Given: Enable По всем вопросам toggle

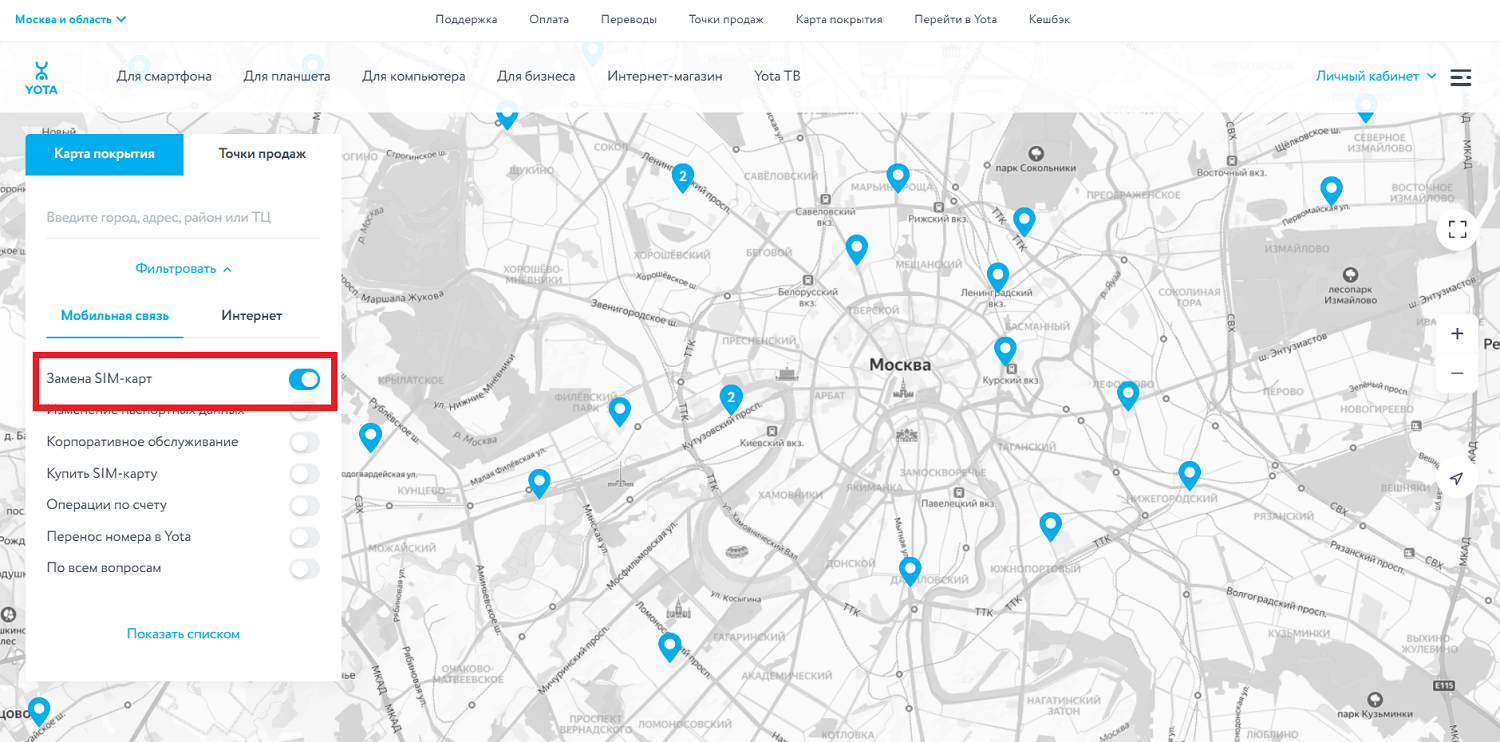Looking at the screenshot, I should click(x=304, y=568).
